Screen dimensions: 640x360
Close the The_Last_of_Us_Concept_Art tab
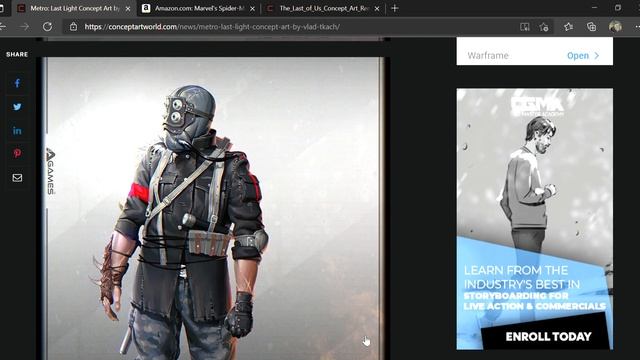(x=377, y=8)
